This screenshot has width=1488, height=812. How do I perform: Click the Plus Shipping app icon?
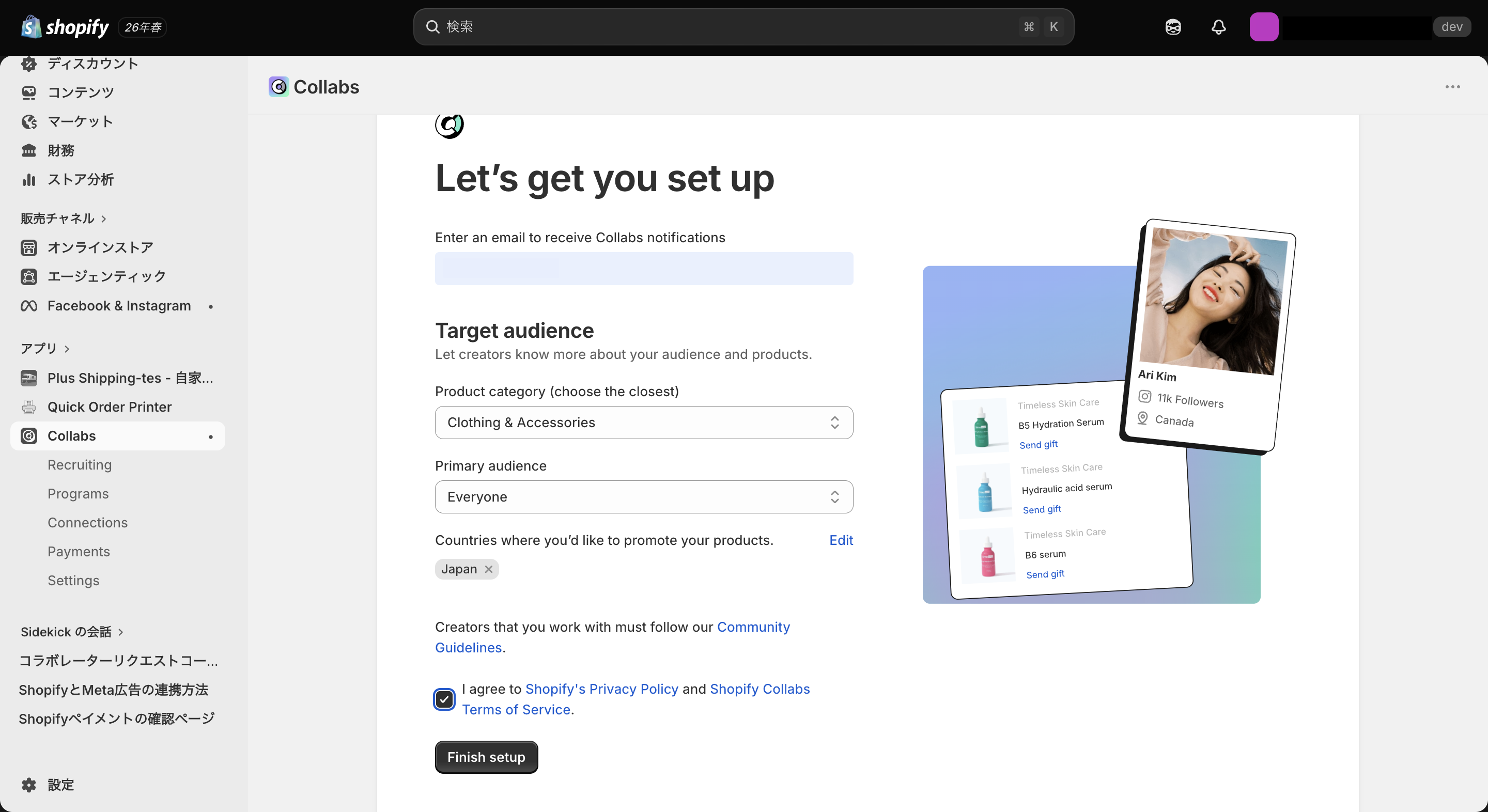29,378
